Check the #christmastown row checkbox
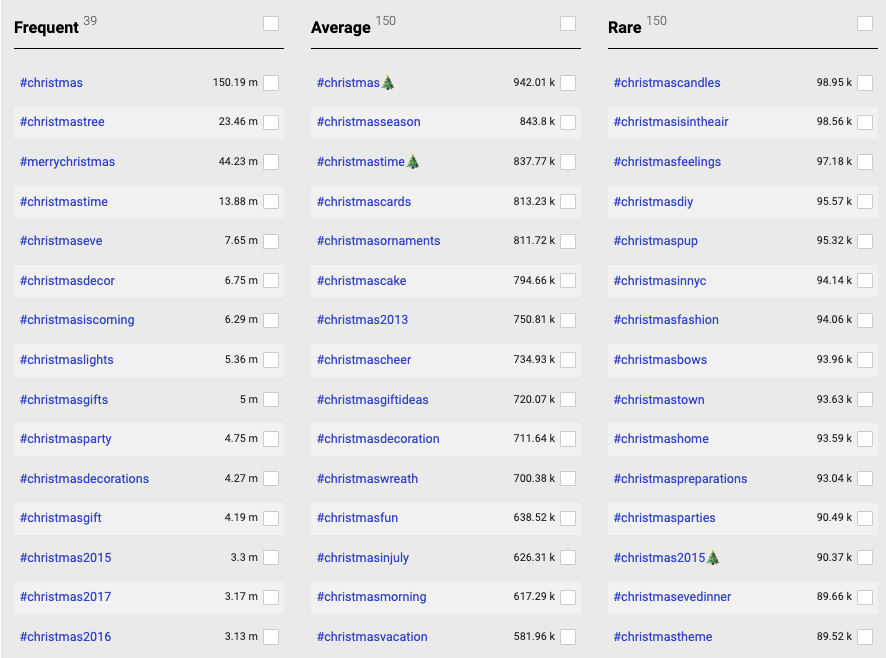The width and height of the screenshot is (886, 658). pos(865,400)
